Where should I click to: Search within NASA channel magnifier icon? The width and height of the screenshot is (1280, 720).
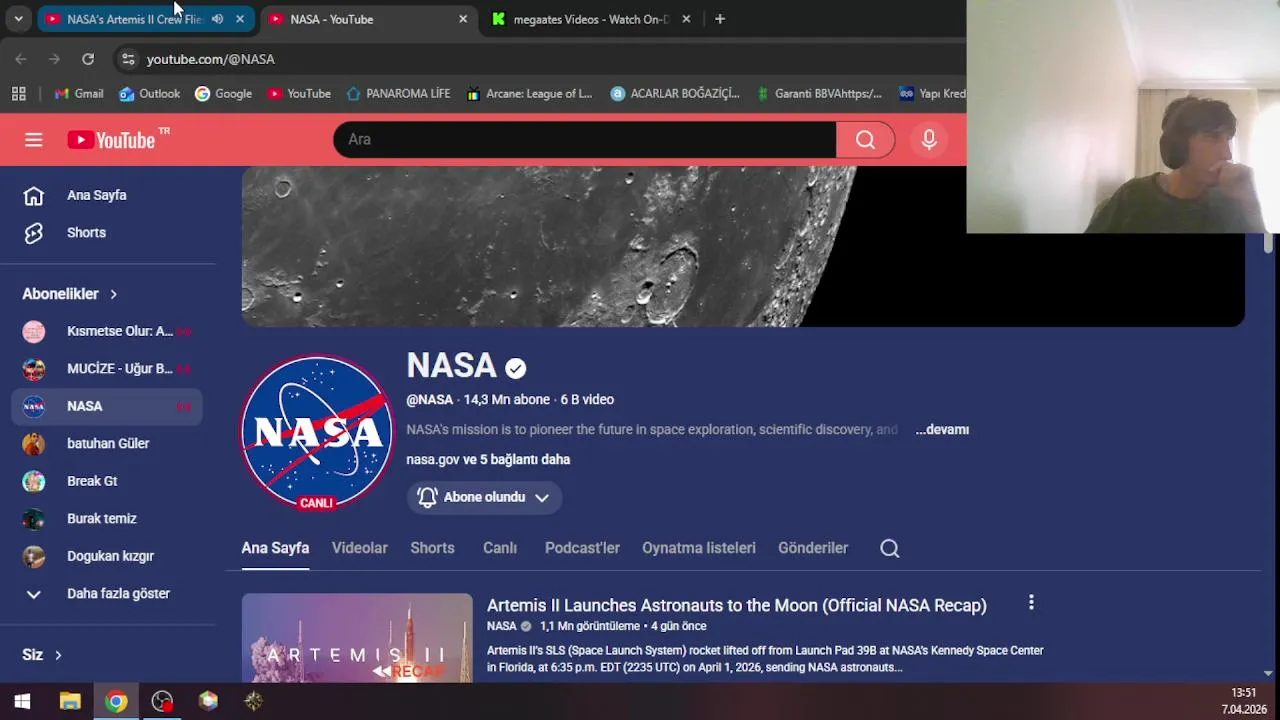coord(890,548)
